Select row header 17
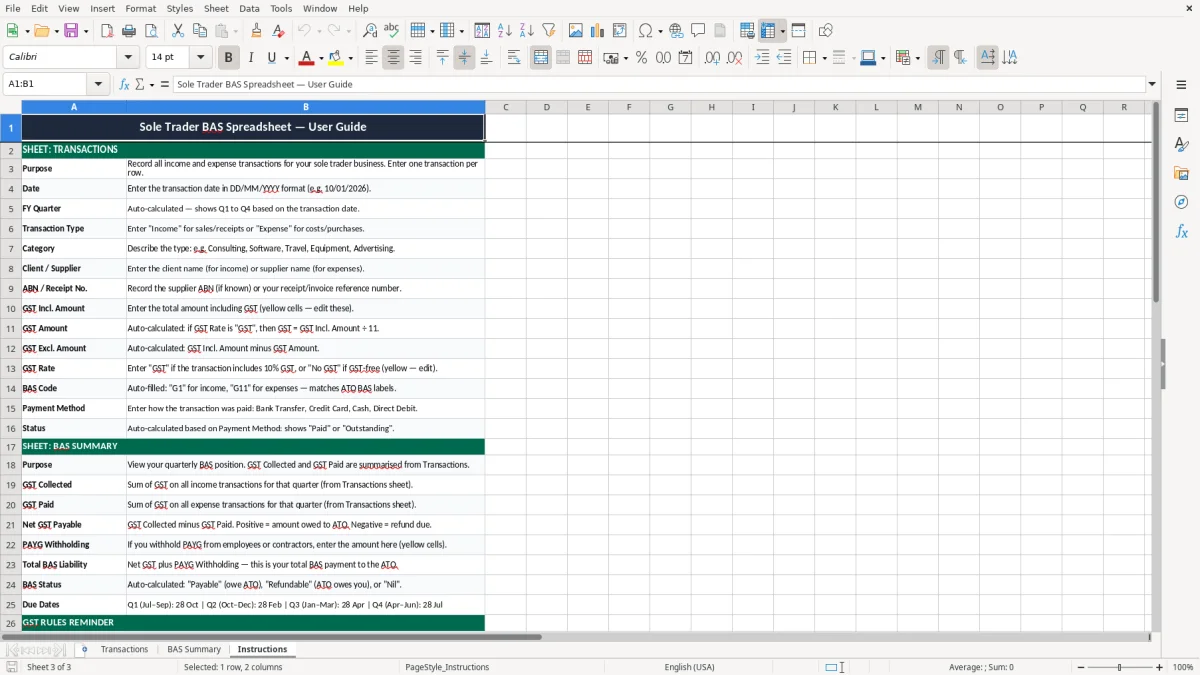 pos(11,446)
